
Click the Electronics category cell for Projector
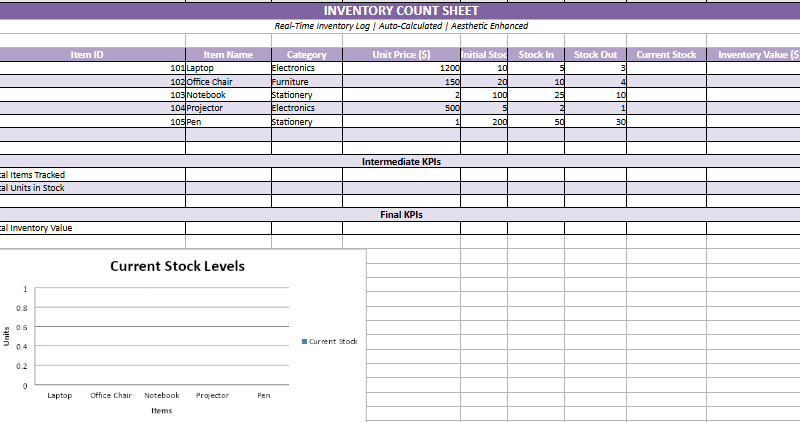(x=307, y=108)
